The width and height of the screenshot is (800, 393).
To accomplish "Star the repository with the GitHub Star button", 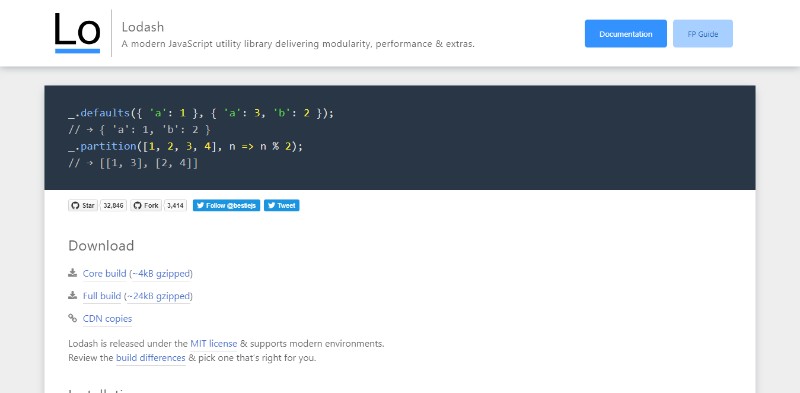I will click(x=83, y=206).
